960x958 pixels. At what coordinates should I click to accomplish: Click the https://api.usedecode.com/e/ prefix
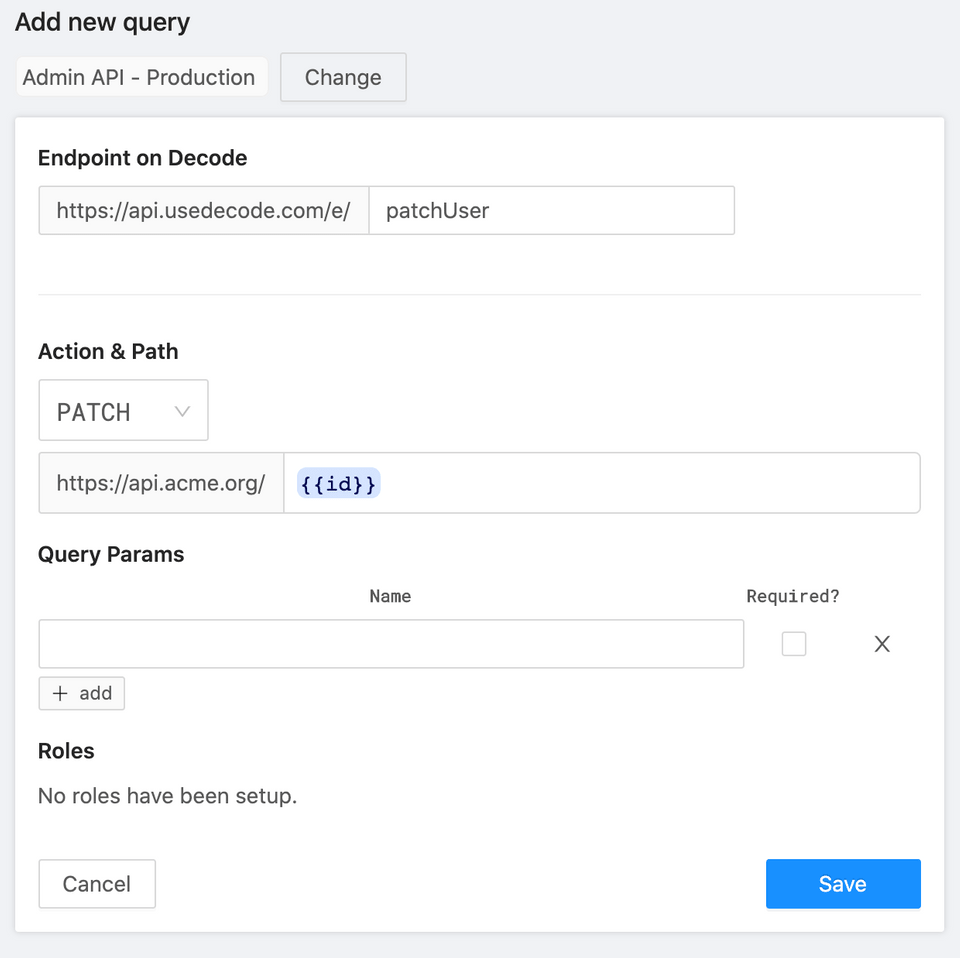(x=204, y=210)
